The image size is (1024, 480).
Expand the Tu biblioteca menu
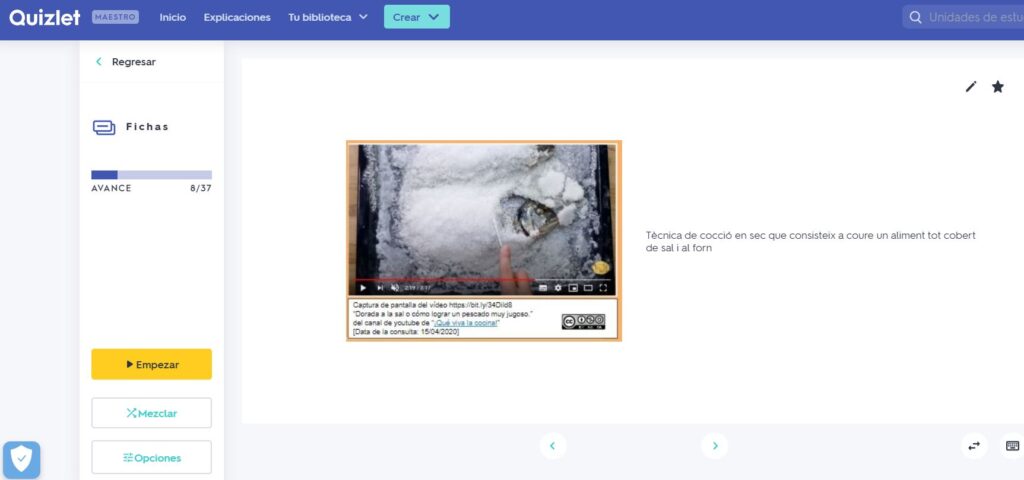point(328,17)
